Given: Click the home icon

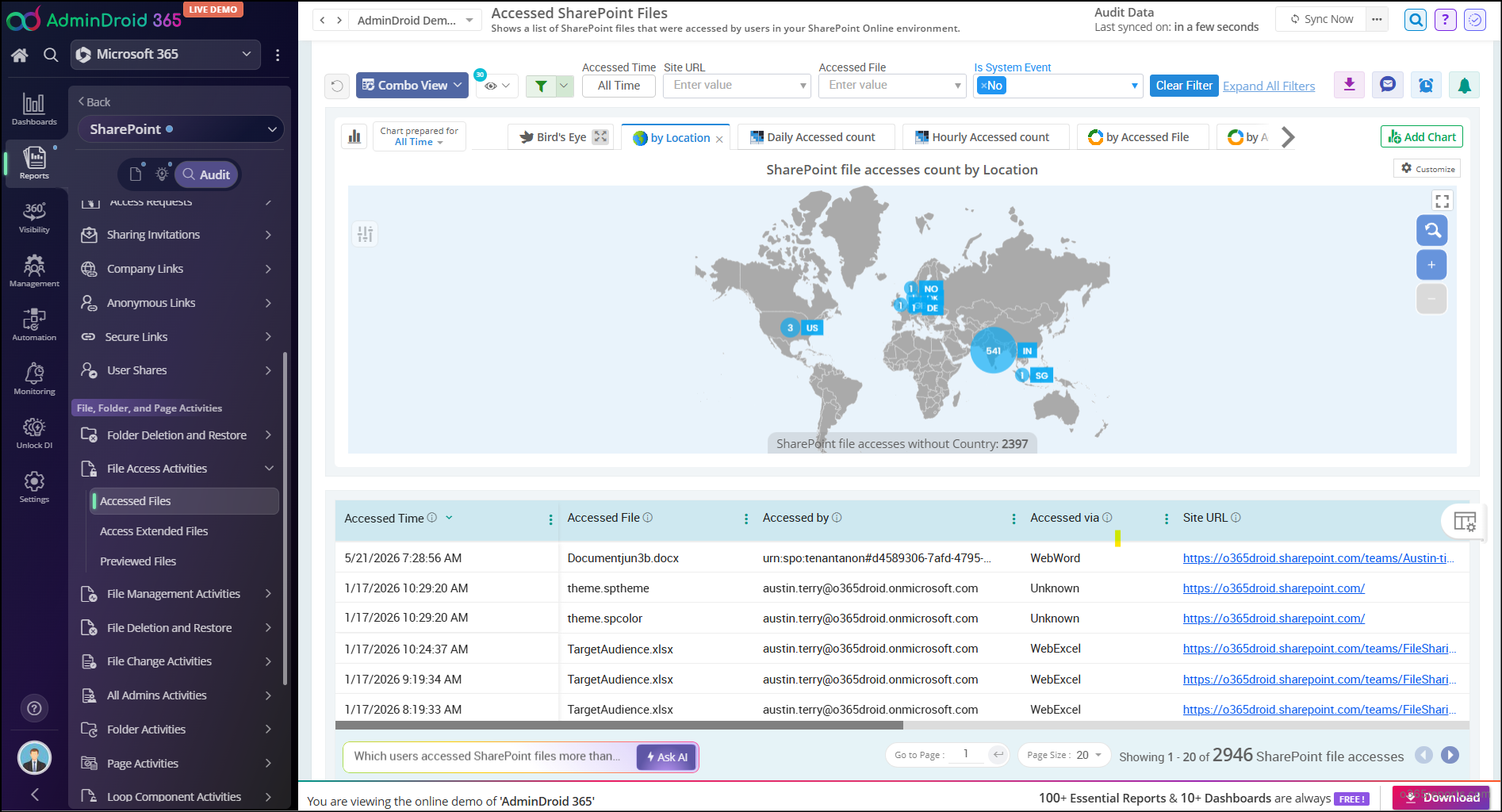Looking at the screenshot, I should pyautogui.click(x=19, y=55).
